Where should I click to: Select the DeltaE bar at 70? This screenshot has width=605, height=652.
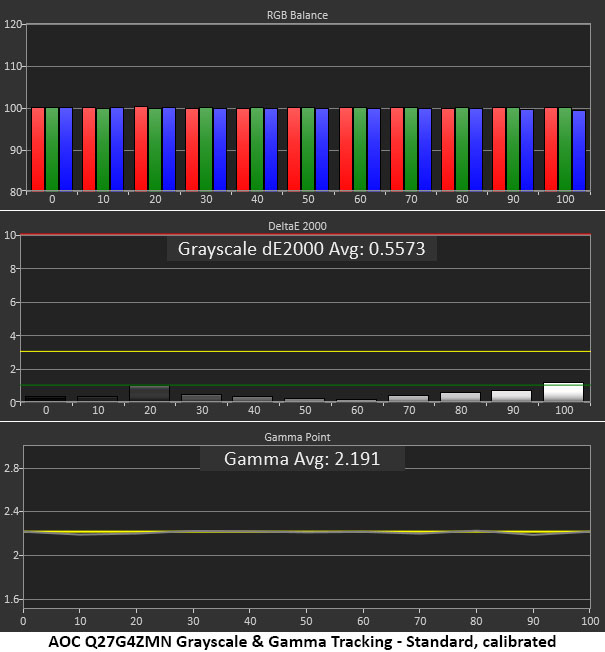pyautogui.click(x=408, y=398)
